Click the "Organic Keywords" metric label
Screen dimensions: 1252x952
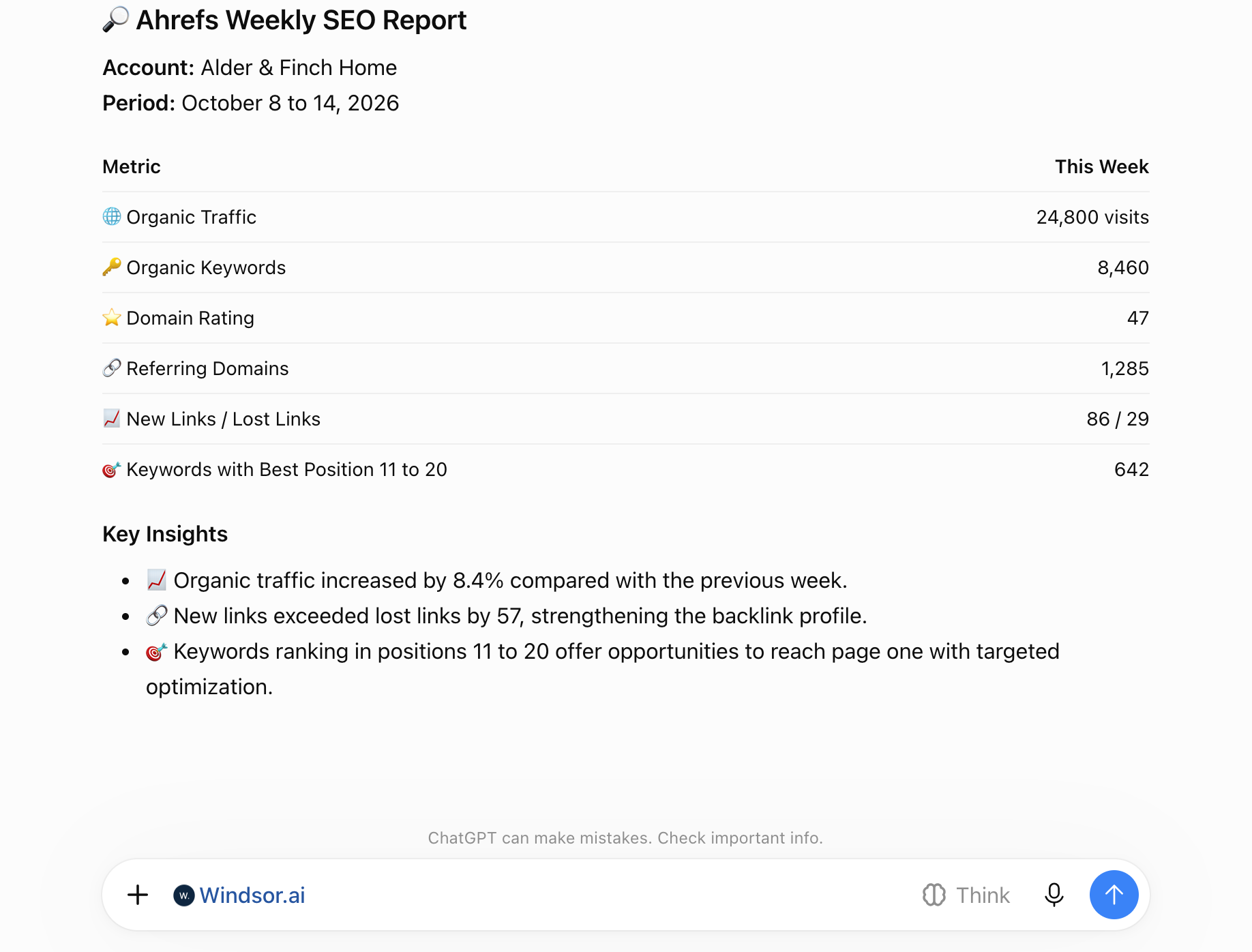click(207, 267)
